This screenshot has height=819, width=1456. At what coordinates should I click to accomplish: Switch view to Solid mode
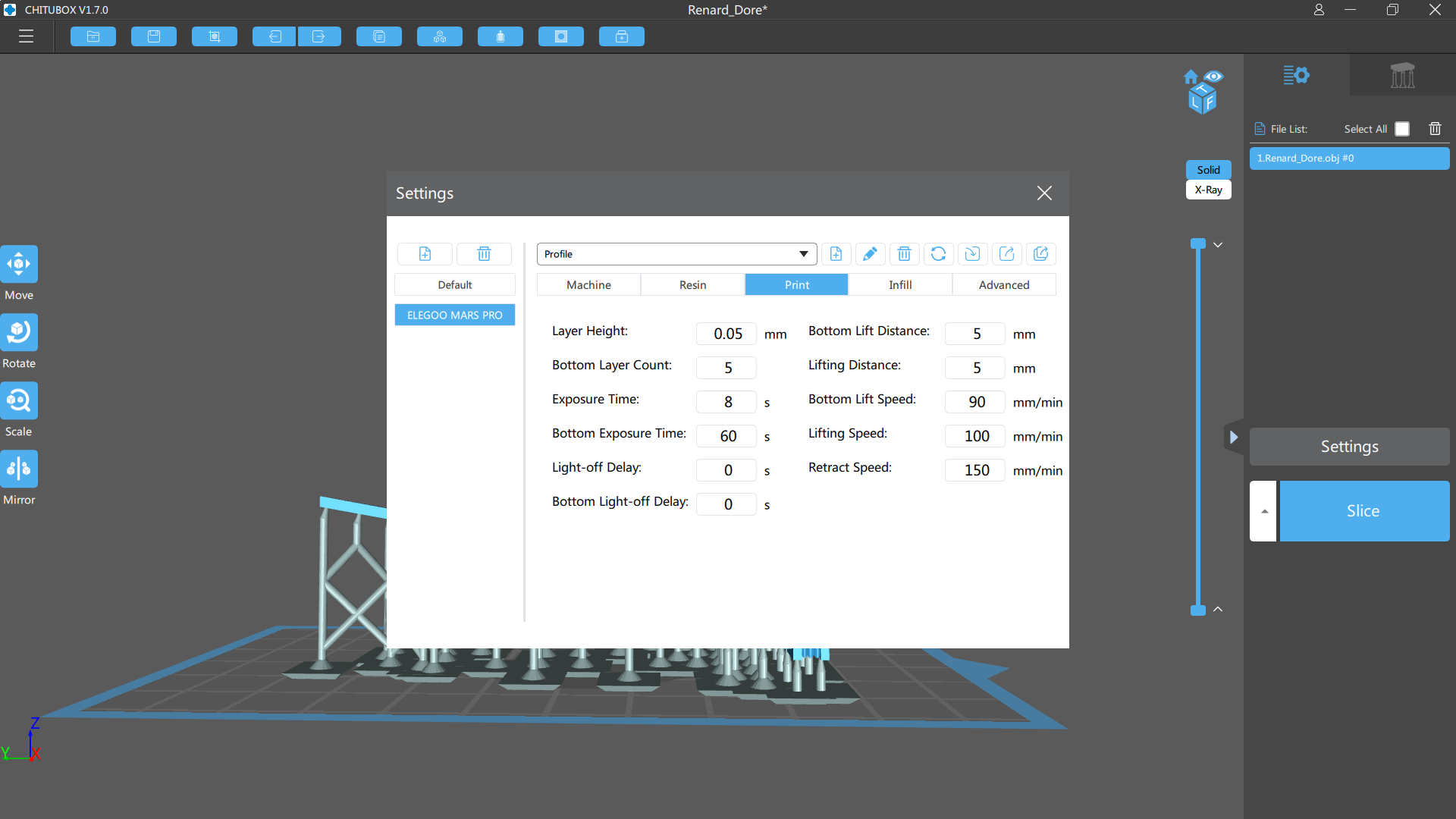[1208, 170]
